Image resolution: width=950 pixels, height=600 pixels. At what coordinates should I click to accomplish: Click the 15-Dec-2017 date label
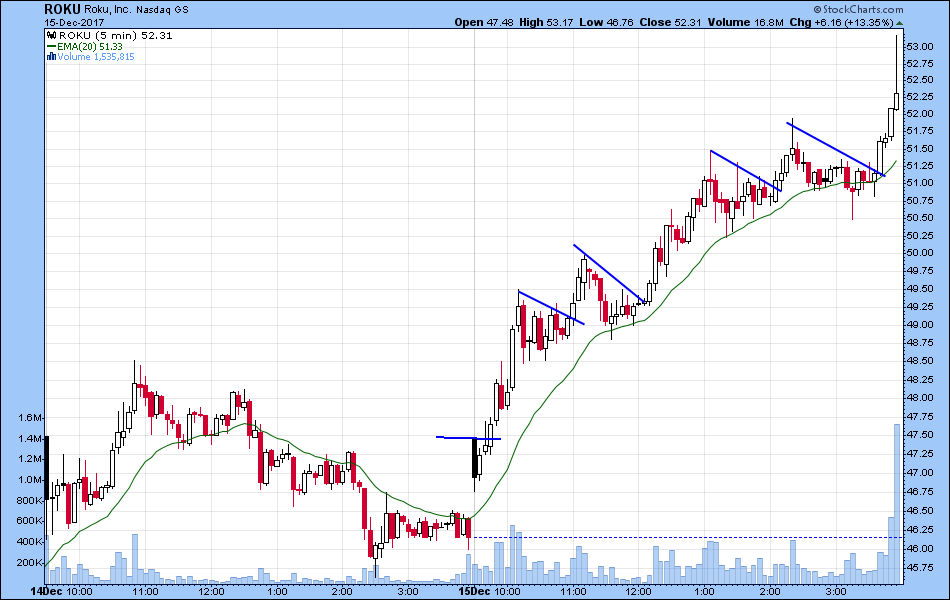(74, 22)
